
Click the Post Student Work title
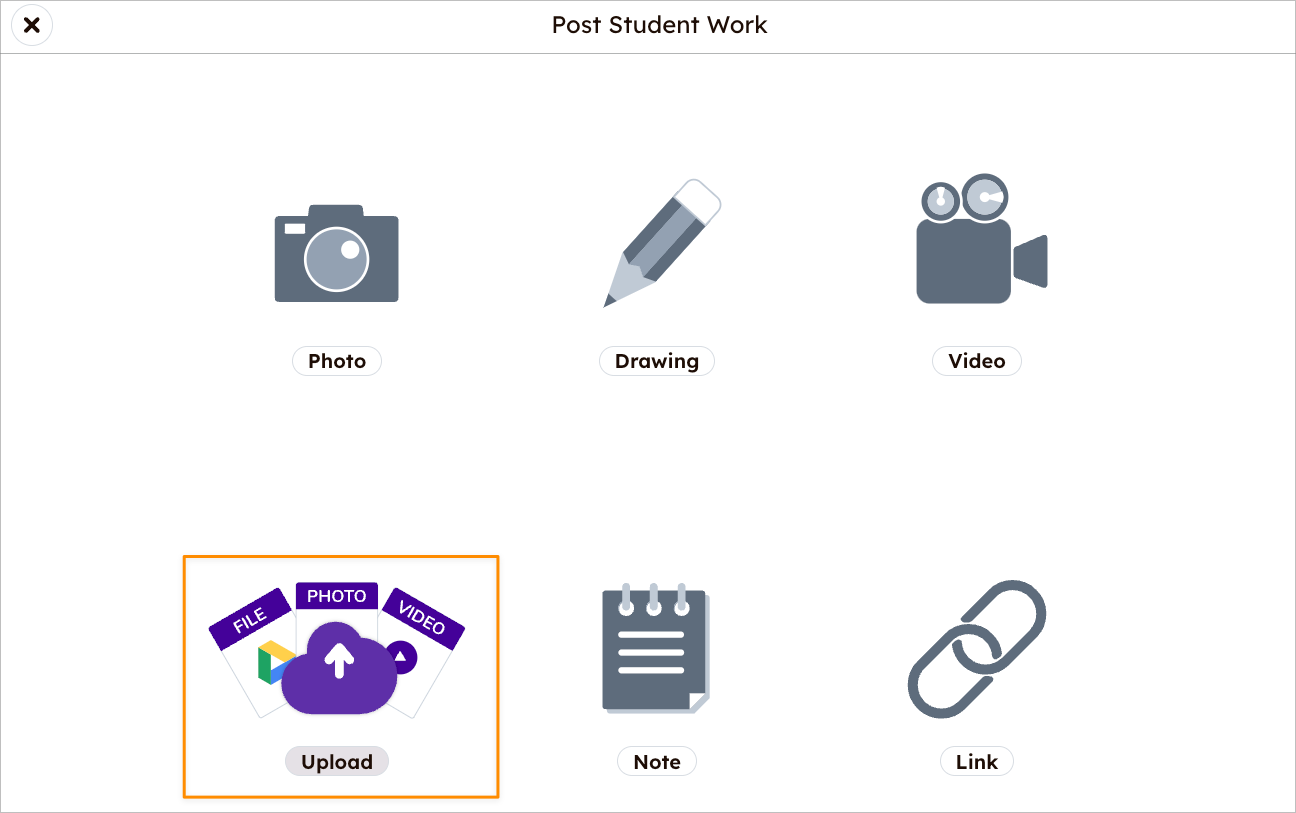pos(659,25)
